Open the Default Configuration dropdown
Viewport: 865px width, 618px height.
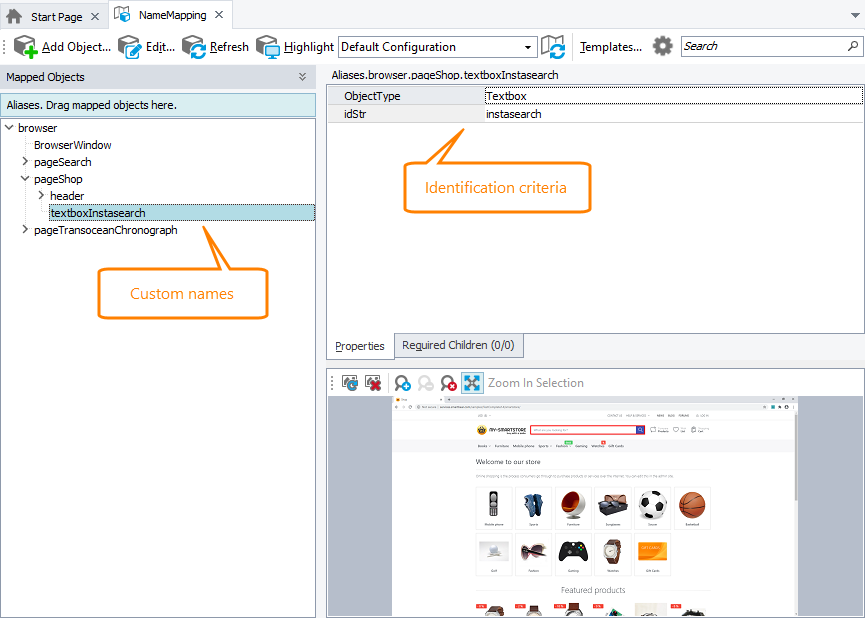(528, 46)
